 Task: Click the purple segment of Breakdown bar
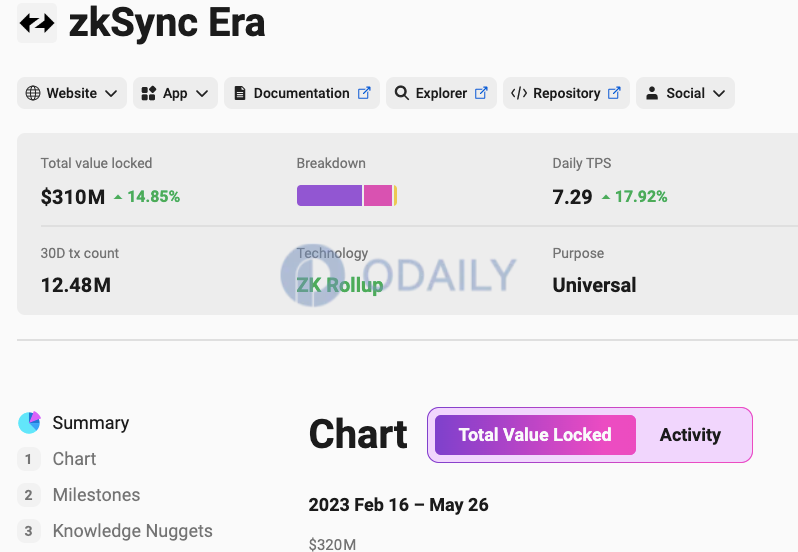(x=329, y=196)
